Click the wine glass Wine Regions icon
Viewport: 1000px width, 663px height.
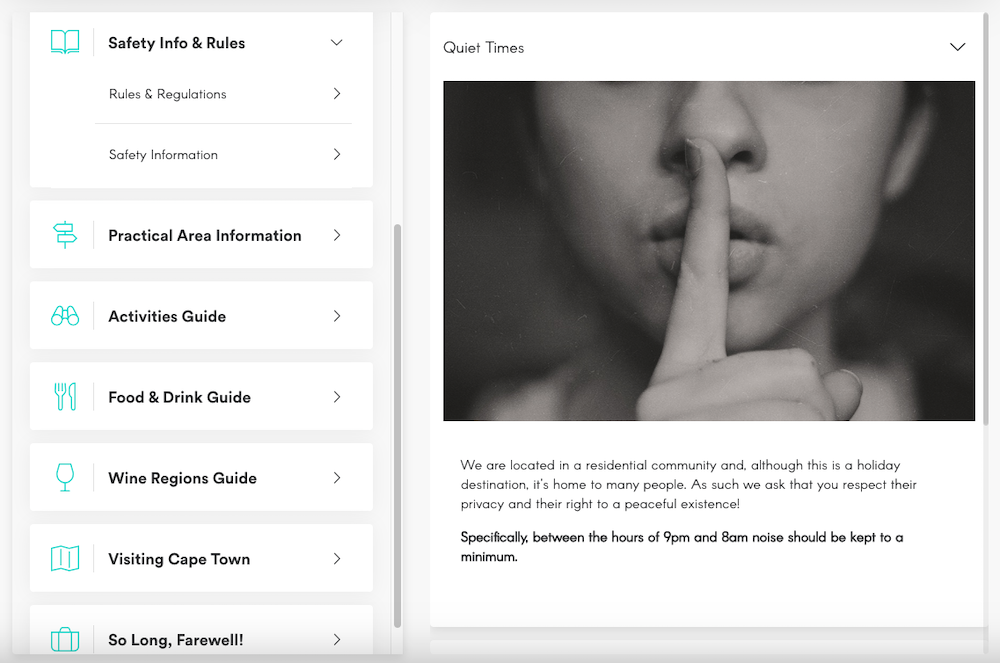click(x=65, y=477)
